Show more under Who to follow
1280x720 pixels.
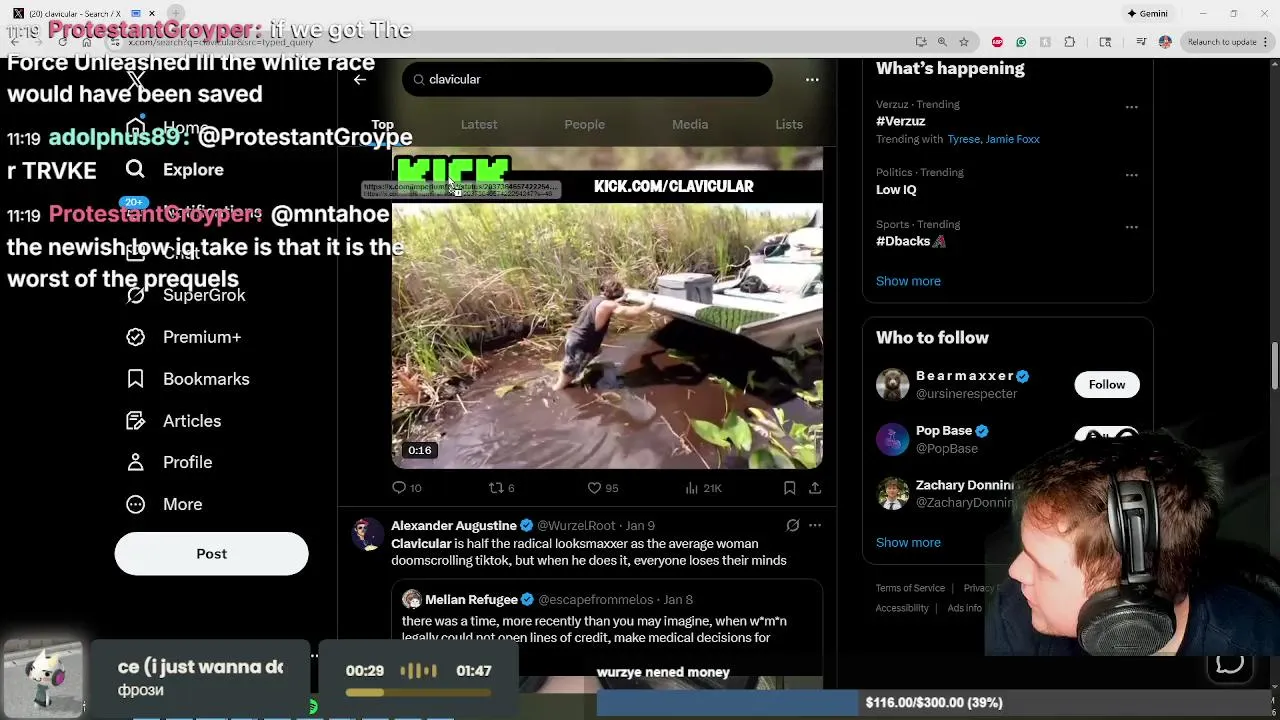coord(908,542)
